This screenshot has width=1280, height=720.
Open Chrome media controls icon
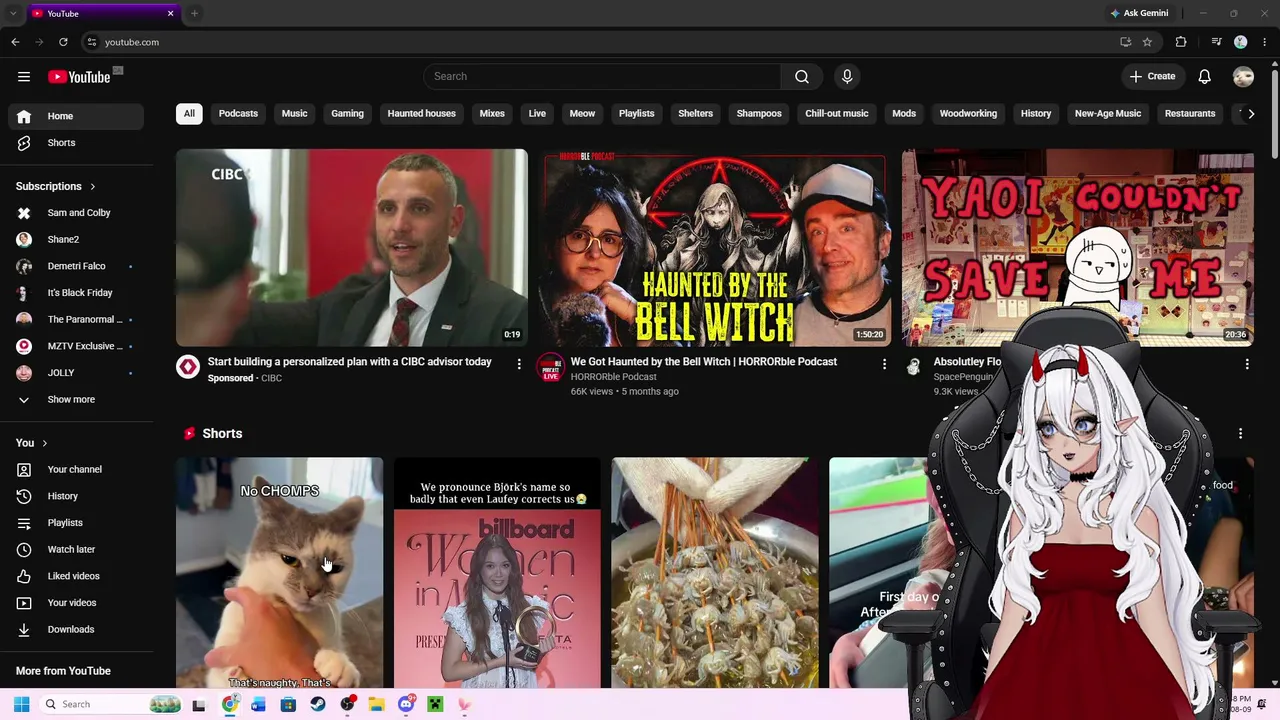tap(1216, 42)
